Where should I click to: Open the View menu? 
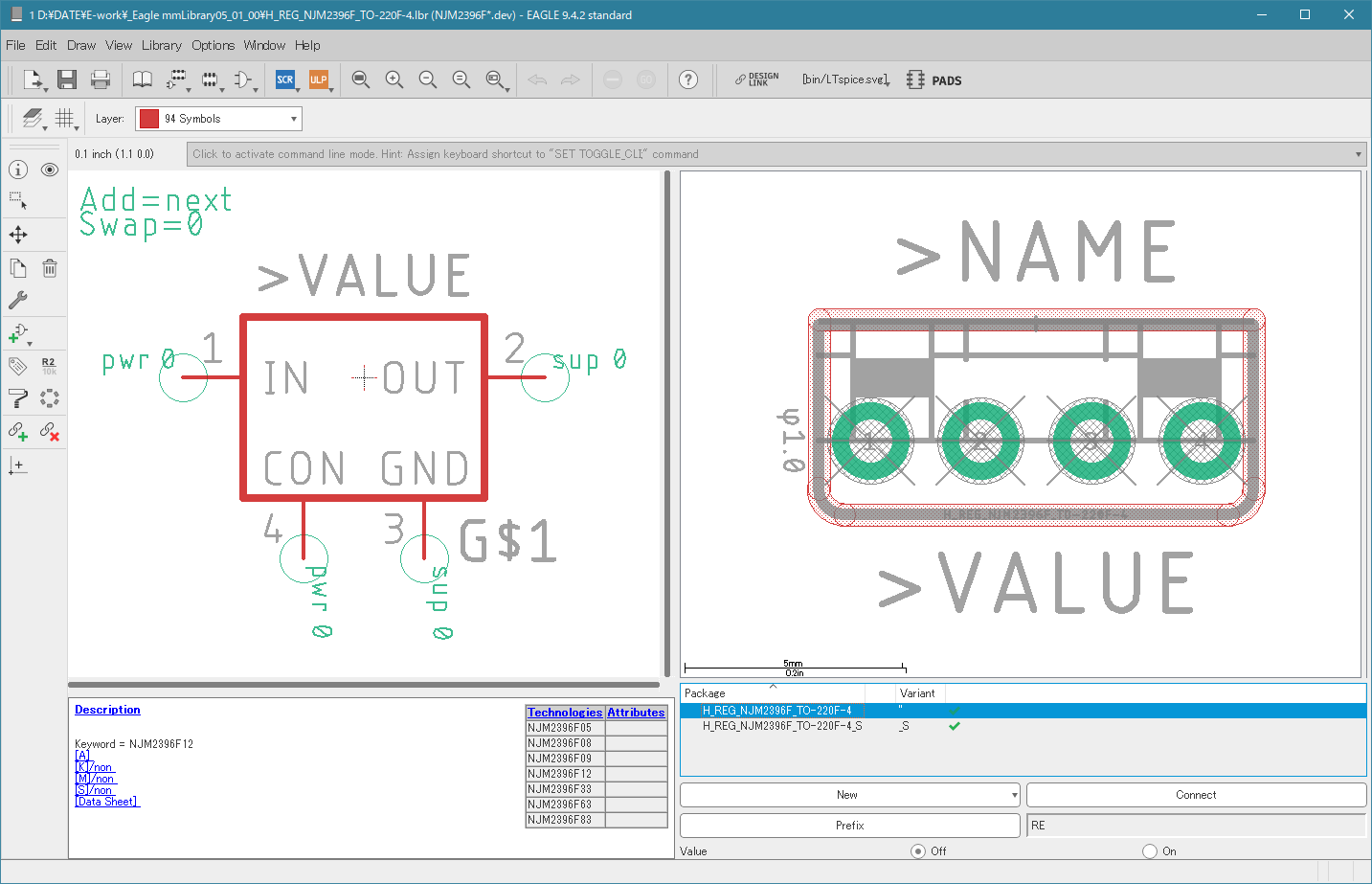click(x=119, y=45)
